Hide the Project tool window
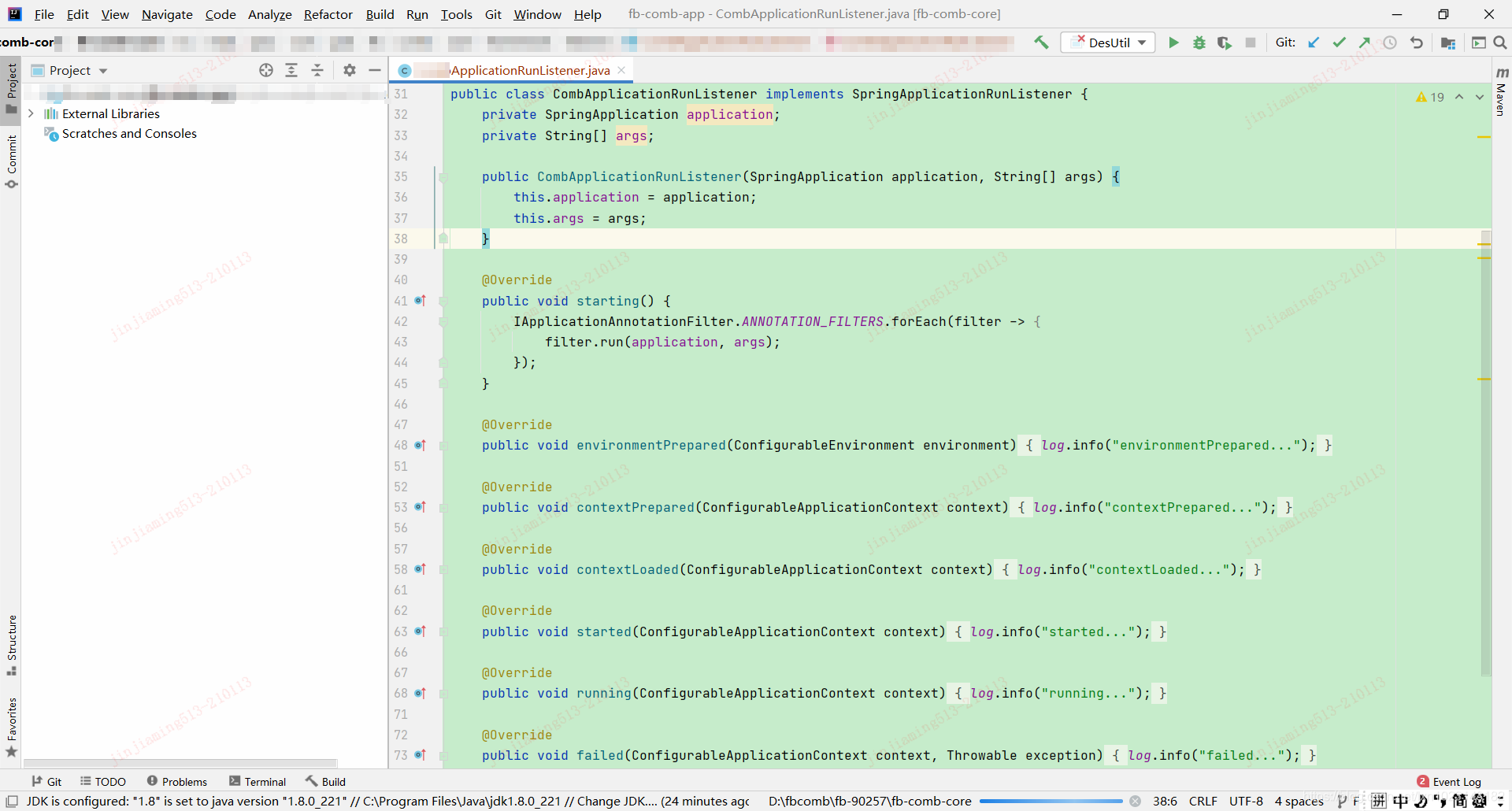Viewport: 1512px width, 811px height. coord(375,70)
